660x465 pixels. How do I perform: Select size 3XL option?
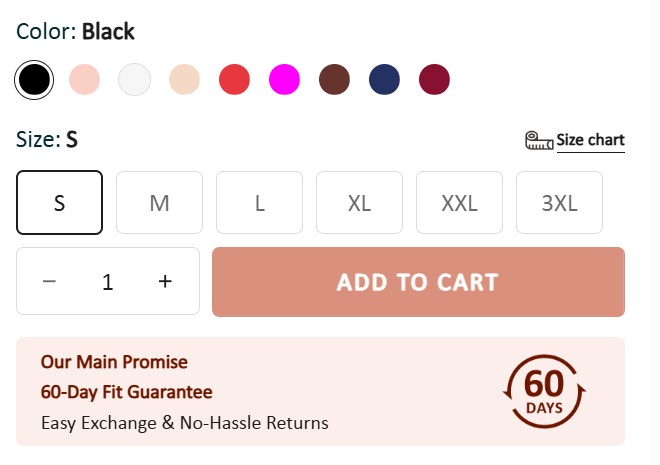[559, 203]
